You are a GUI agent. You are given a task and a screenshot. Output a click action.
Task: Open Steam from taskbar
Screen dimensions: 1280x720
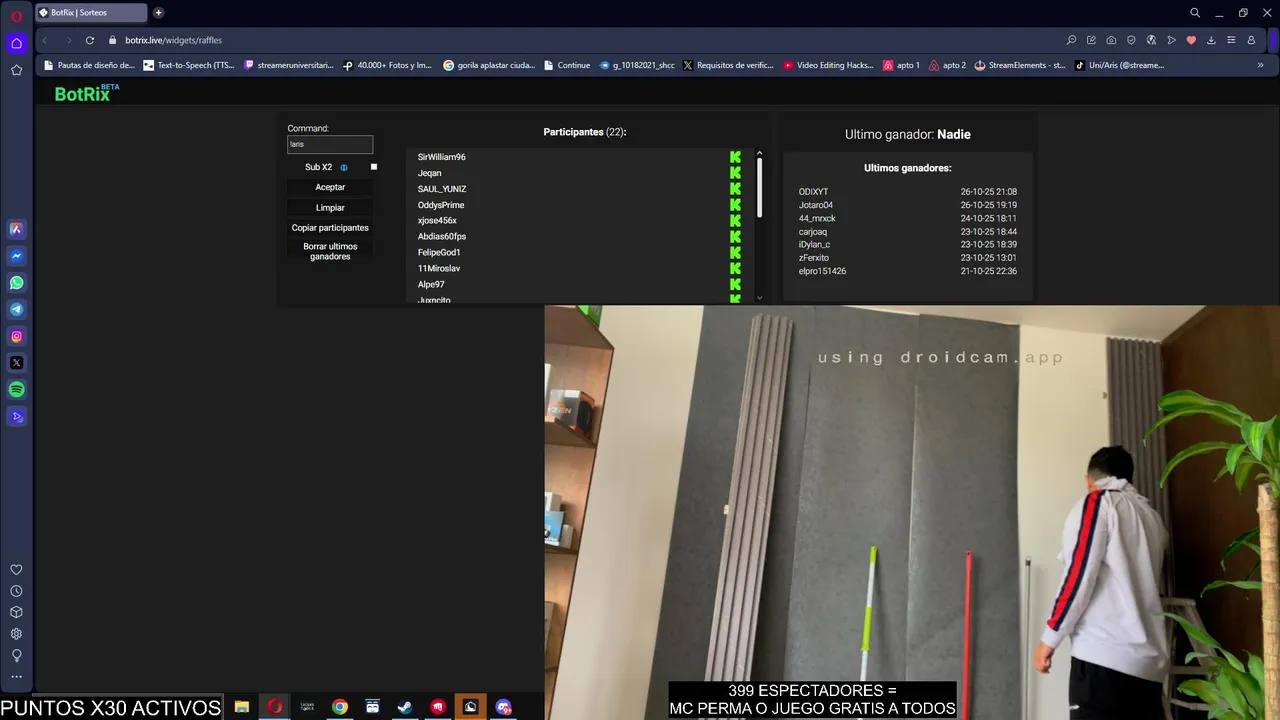coord(405,707)
